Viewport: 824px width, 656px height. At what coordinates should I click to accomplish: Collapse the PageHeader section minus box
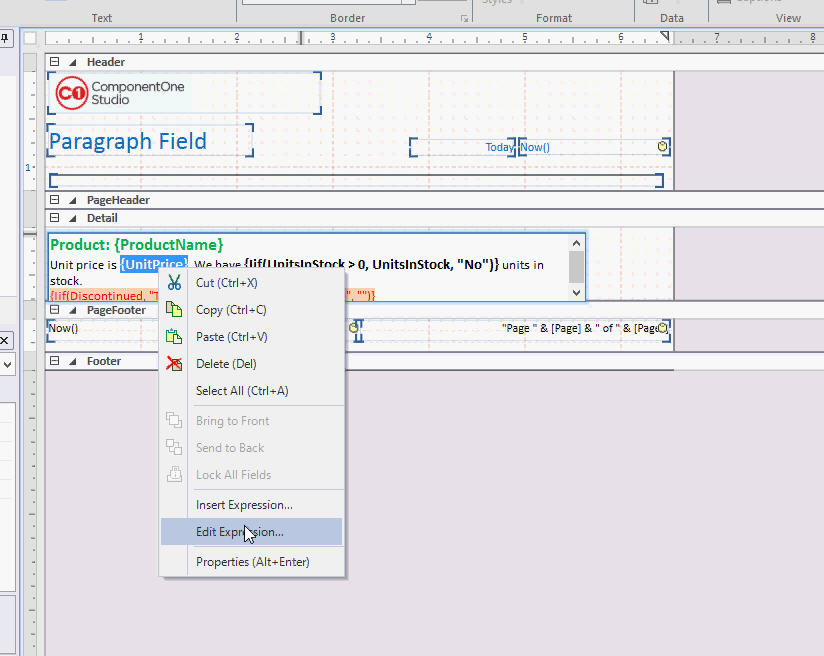(x=55, y=200)
